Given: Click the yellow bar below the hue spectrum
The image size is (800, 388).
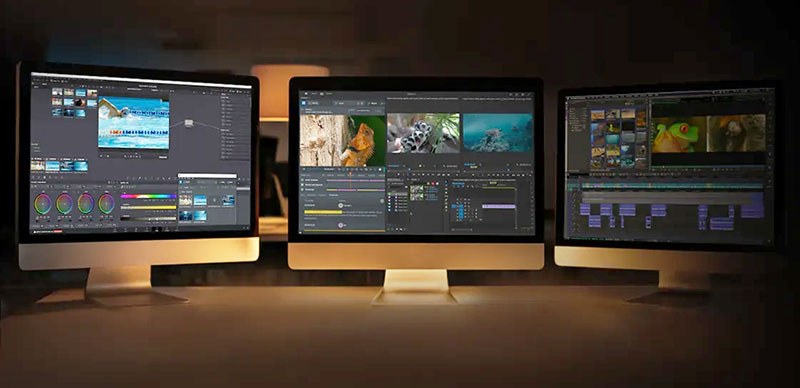Looking at the screenshot, I should coord(148,207).
